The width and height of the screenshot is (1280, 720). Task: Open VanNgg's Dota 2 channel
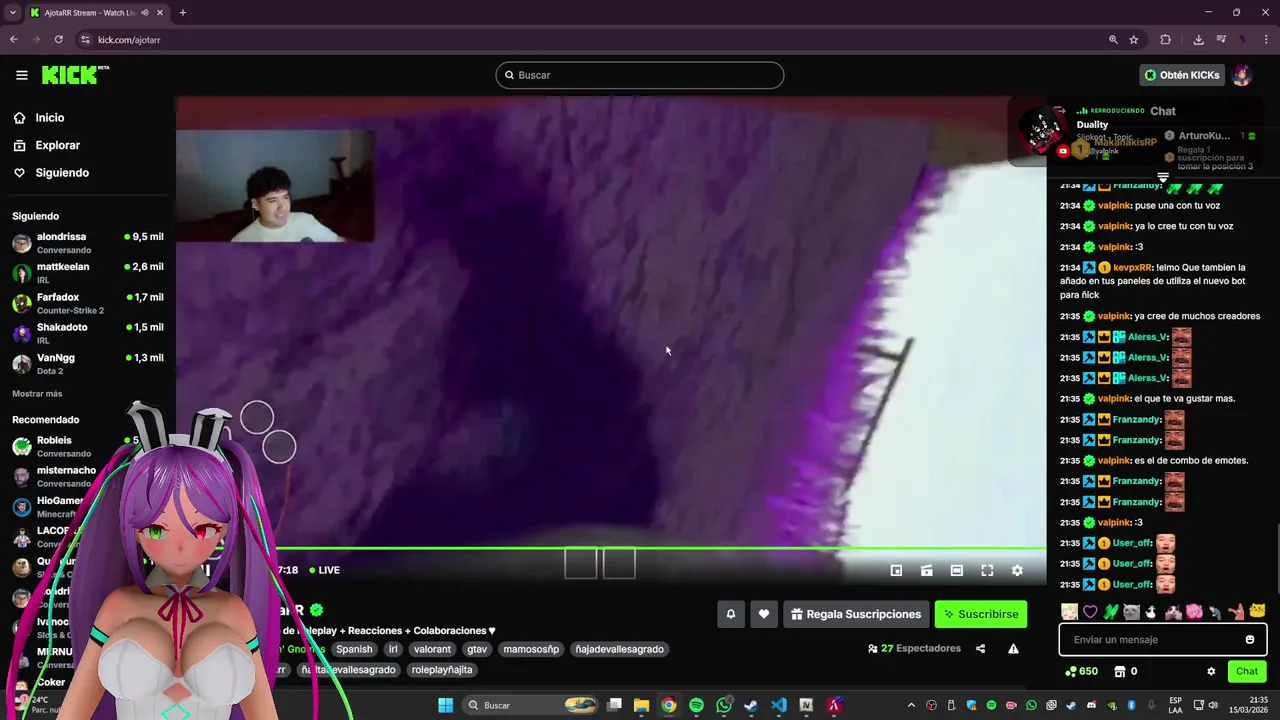[87, 364]
